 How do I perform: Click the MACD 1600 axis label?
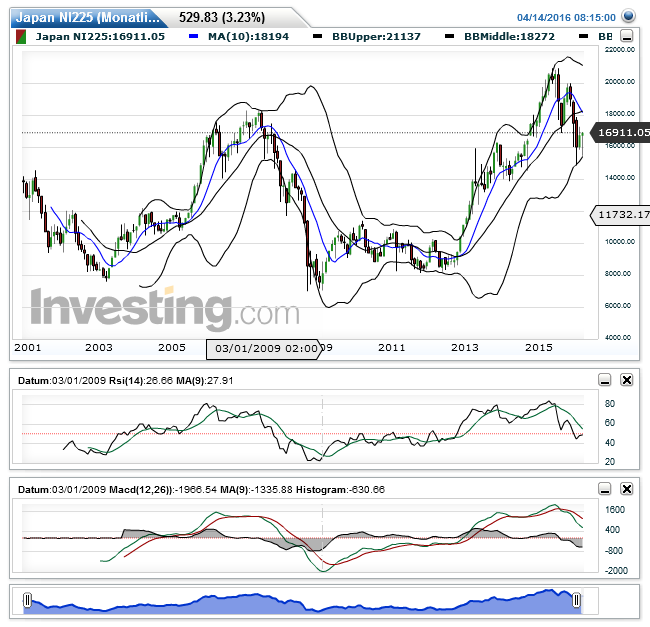click(615, 510)
